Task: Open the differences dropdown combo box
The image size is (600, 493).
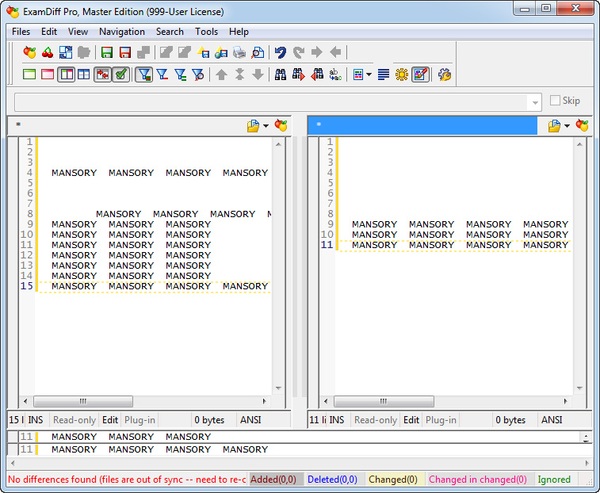Action: click(534, 101)
